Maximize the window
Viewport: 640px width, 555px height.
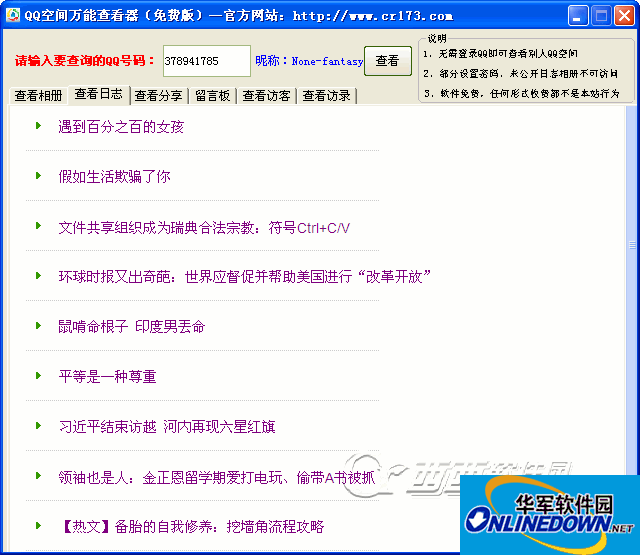coord(601,16)
